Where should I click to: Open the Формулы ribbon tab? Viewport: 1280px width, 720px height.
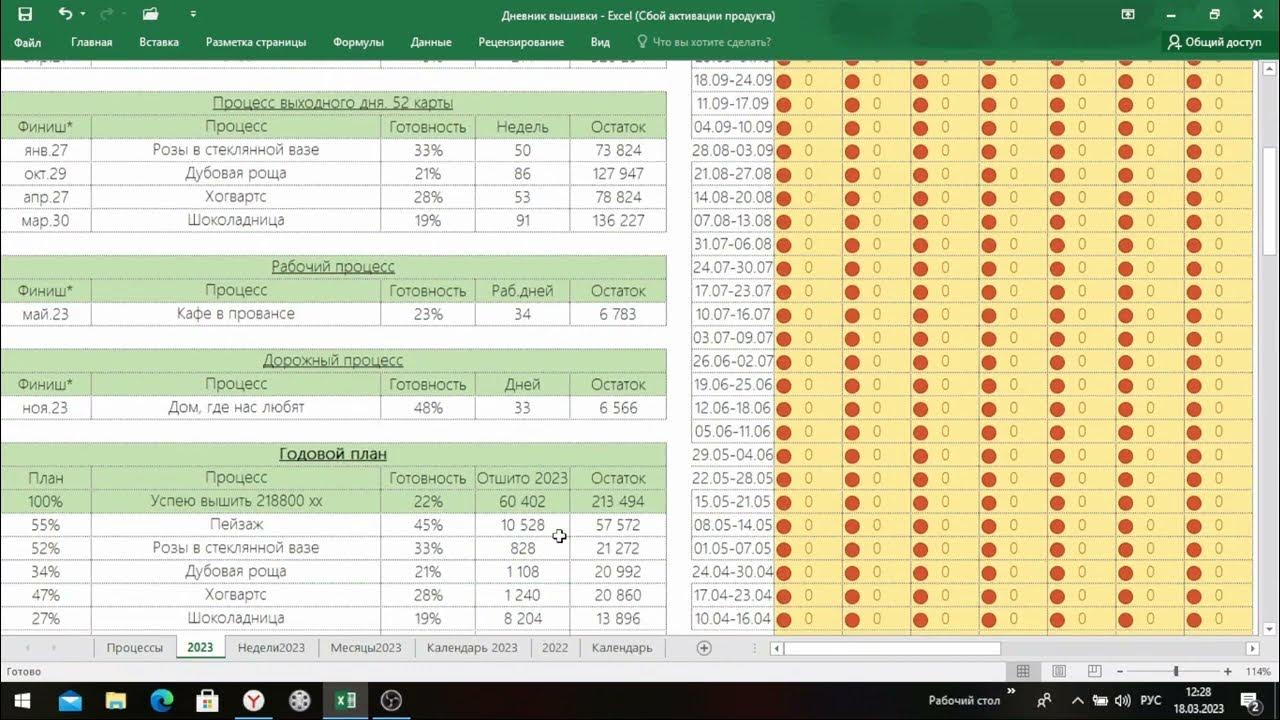358,43
